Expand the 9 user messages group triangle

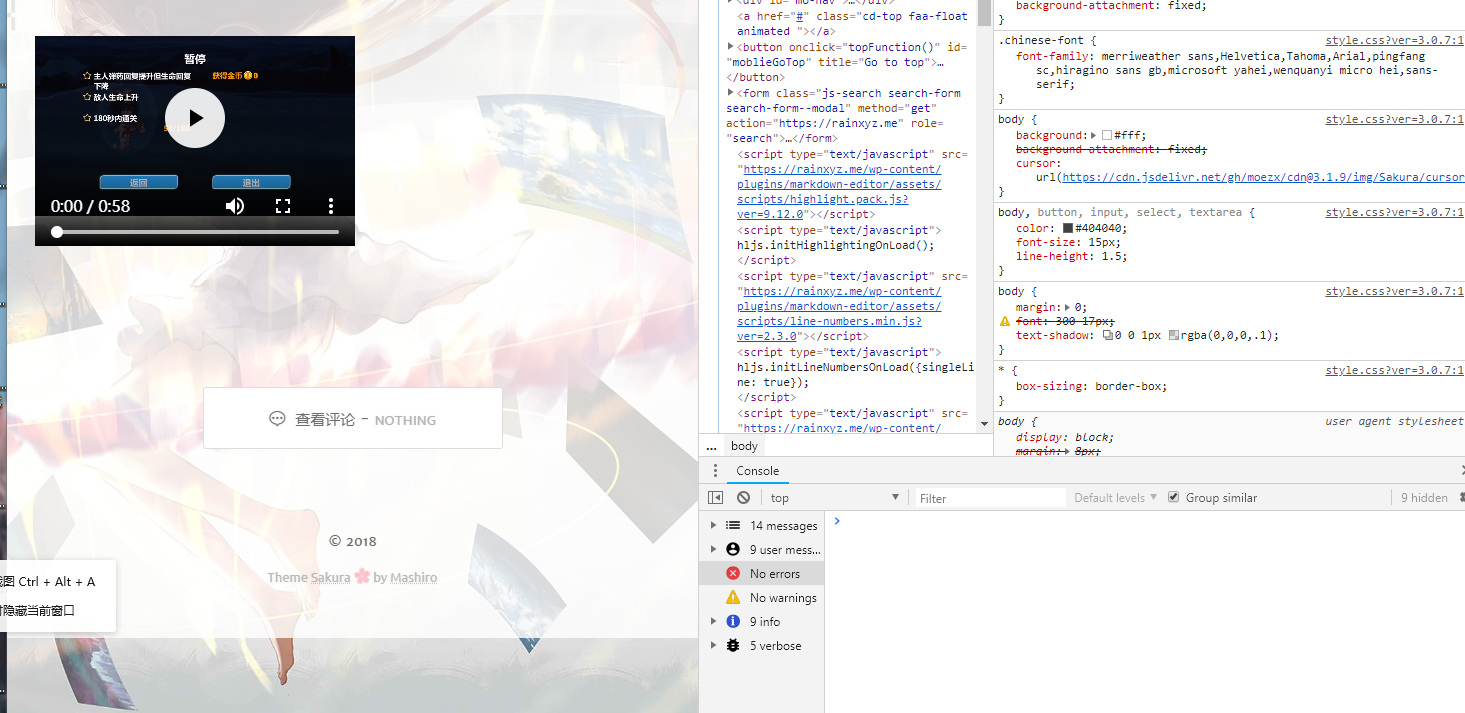[713, 549]
